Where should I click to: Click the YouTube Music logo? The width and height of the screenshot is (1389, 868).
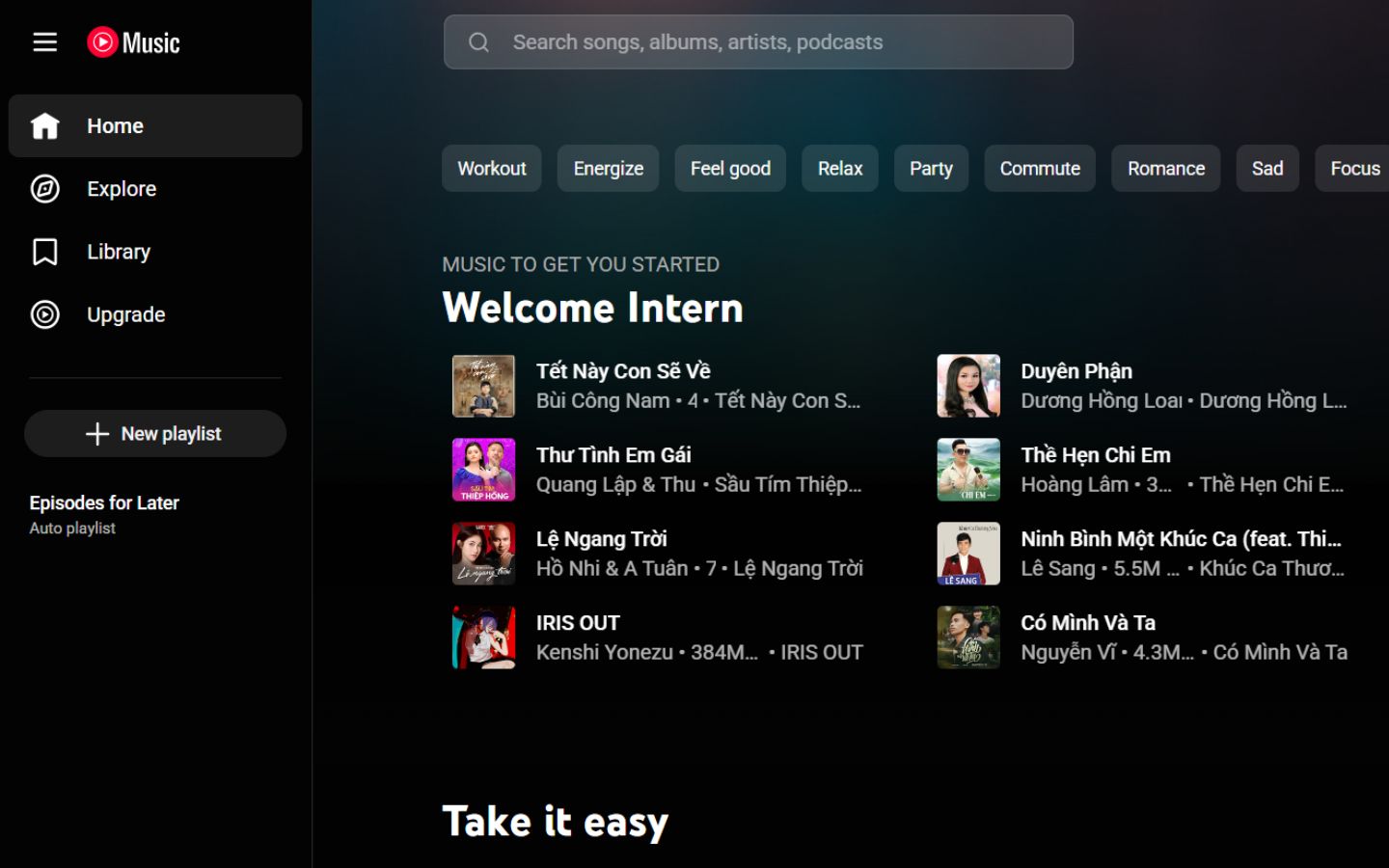tap(133, 42)
